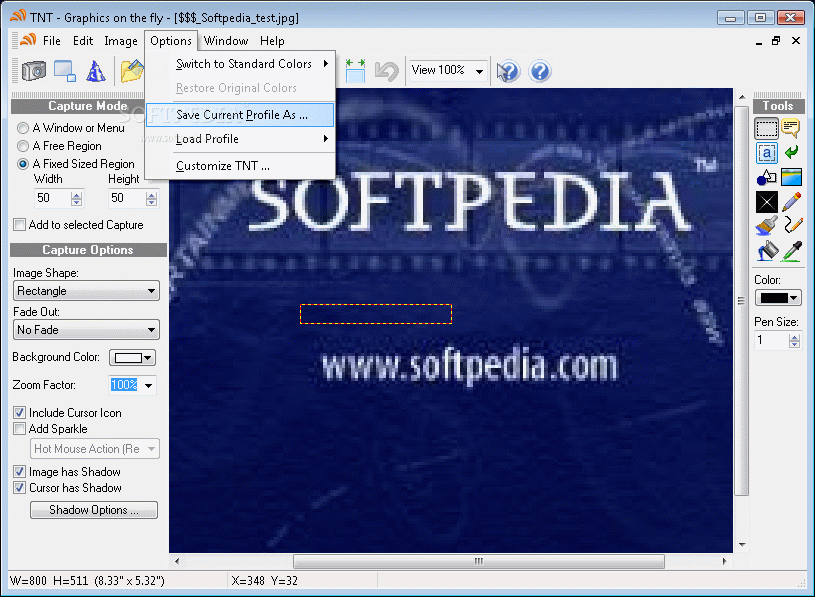Screen dimensions: 815x597
Task: Select the paintbrush tool
Action: (x=767, y=226)
